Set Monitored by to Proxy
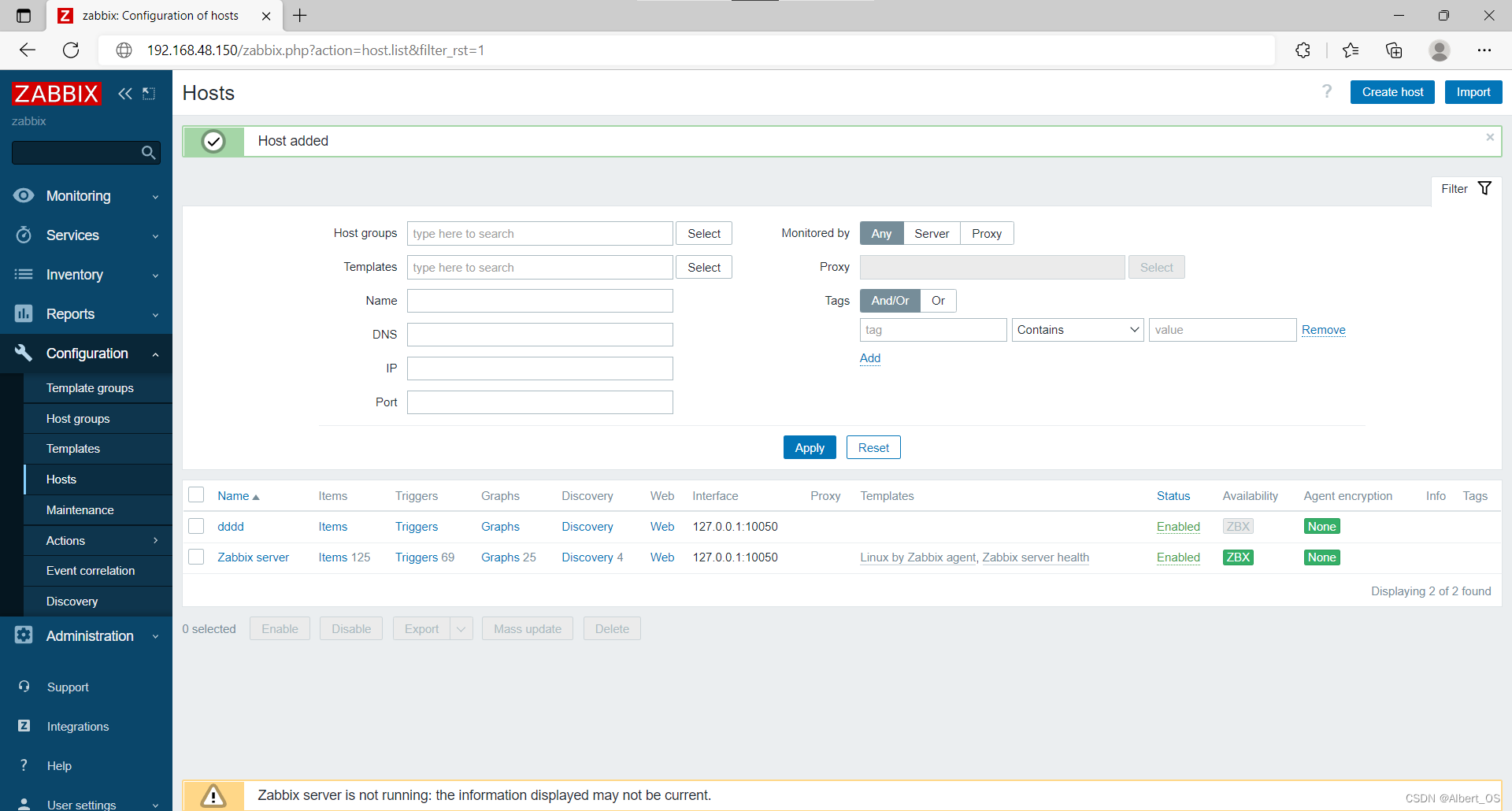The image size is (1512, 811). pos(987,234)
